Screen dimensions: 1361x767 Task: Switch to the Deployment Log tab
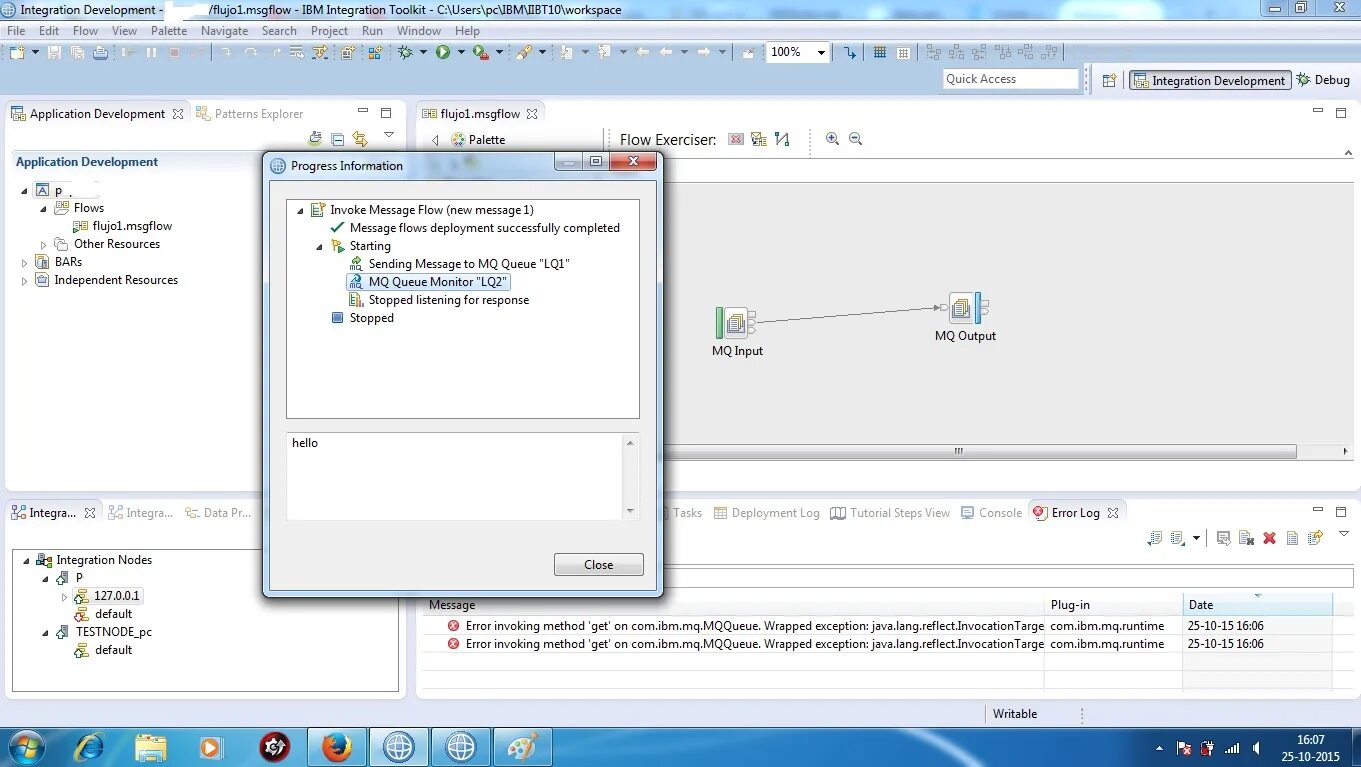[x=766, y=513]
